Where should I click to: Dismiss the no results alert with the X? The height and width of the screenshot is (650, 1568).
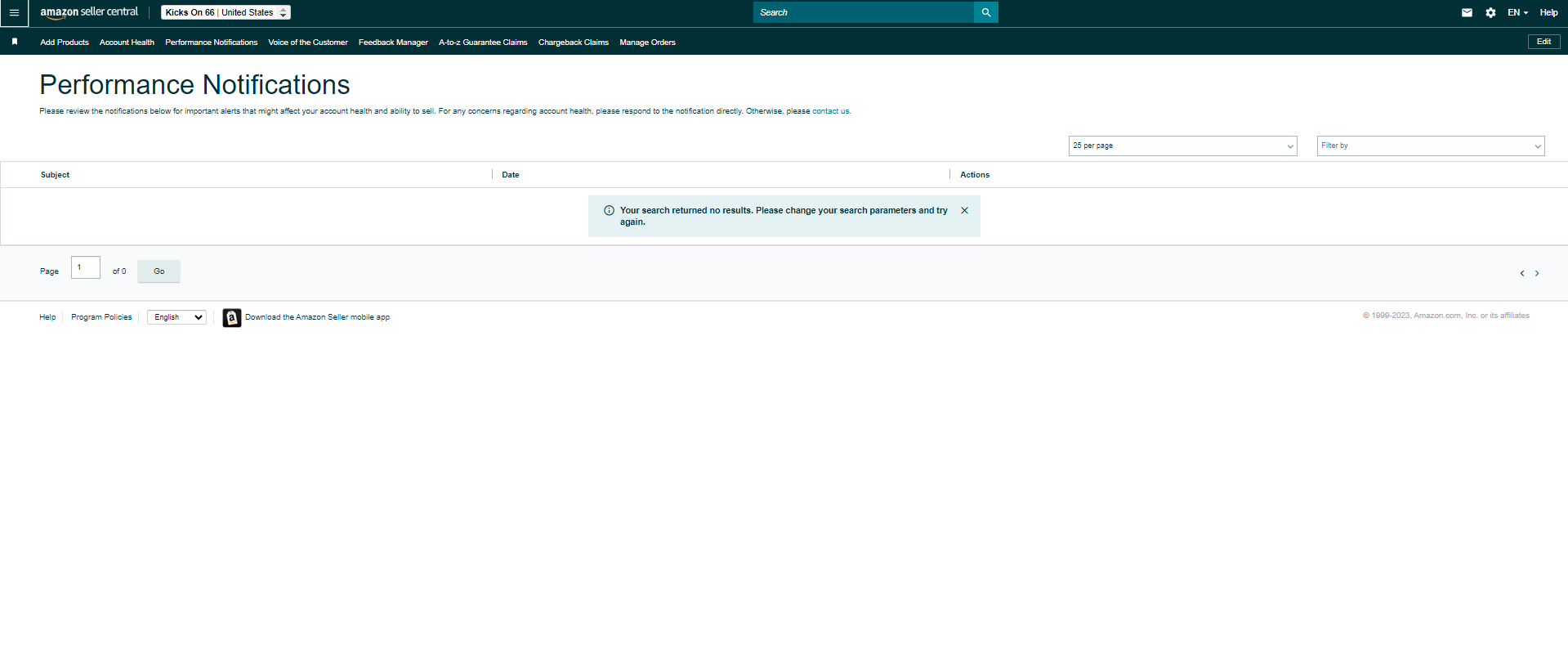964,210
